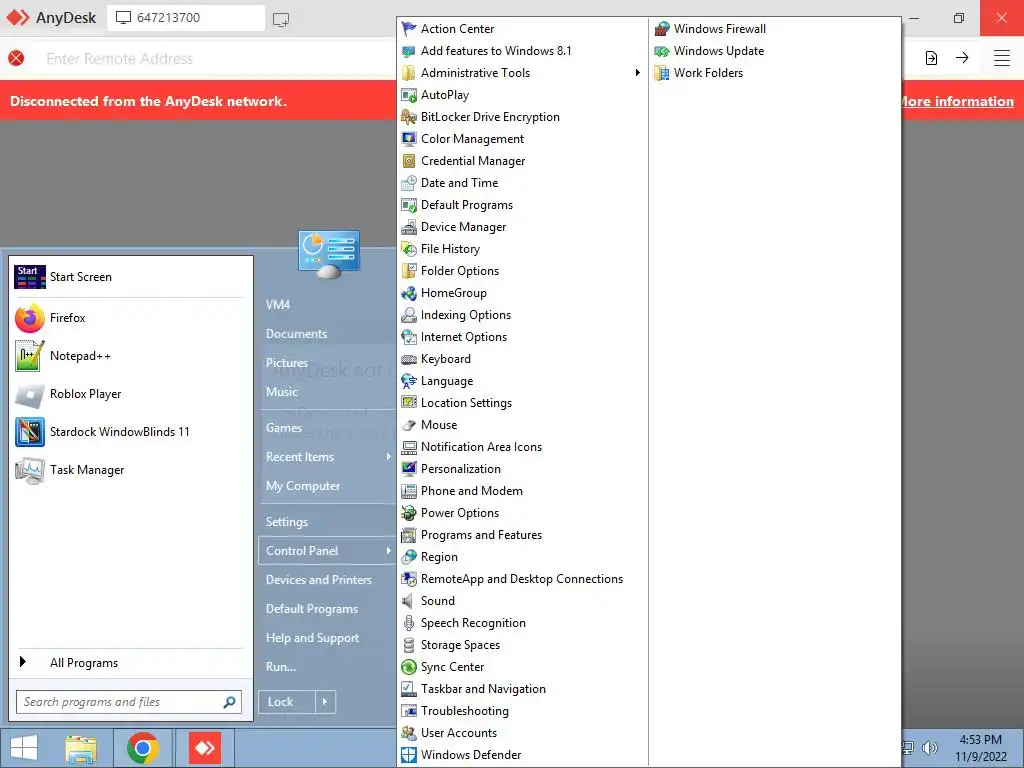
Task: Open Windows Firewall icon
Action: (662, 29)
